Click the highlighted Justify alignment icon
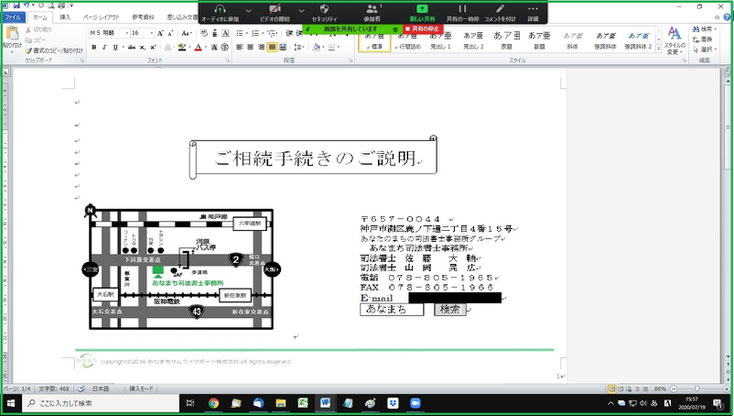The image size is (734, 416). [272, 47]
